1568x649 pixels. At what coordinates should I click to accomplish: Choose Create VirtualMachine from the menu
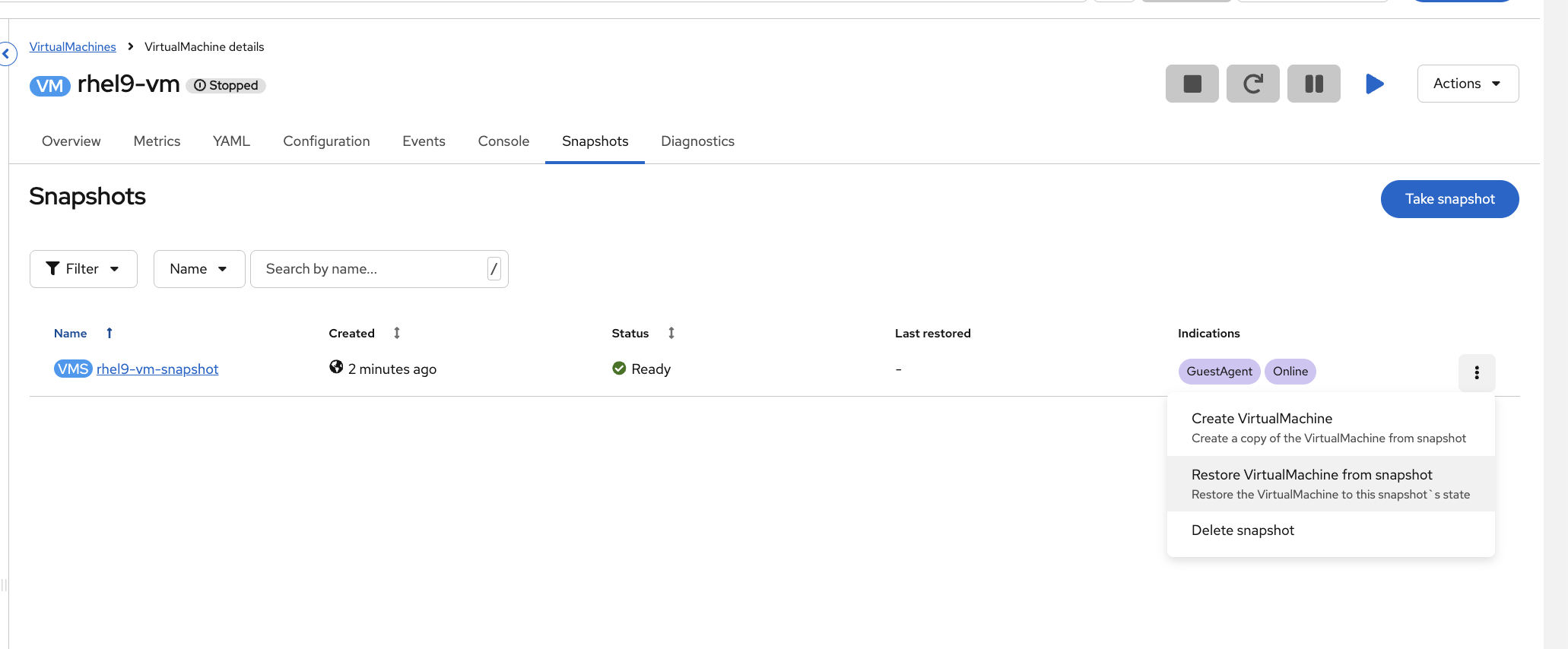[x=1331, y=428]
